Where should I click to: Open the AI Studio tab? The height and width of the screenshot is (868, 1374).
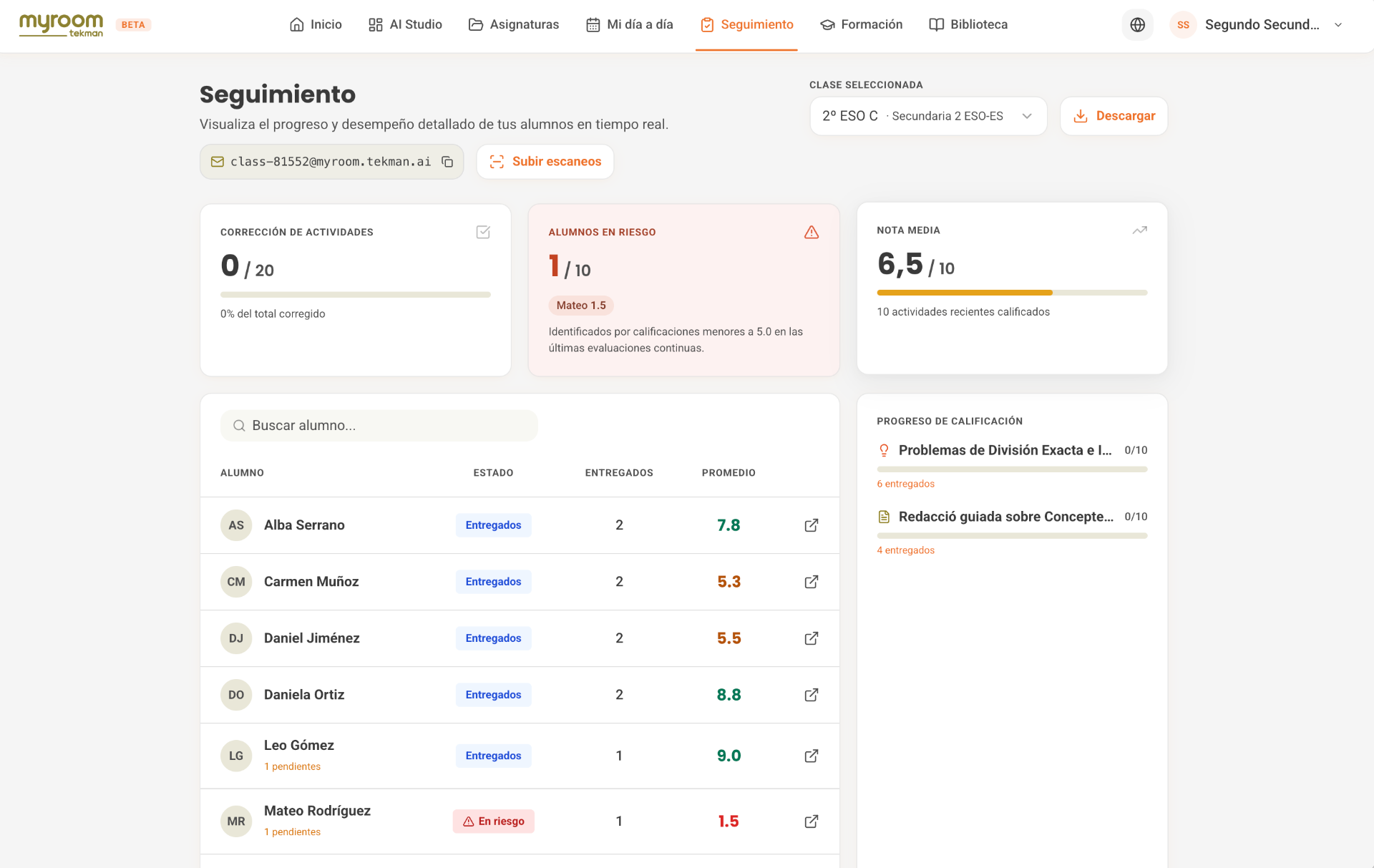(405, 25)
